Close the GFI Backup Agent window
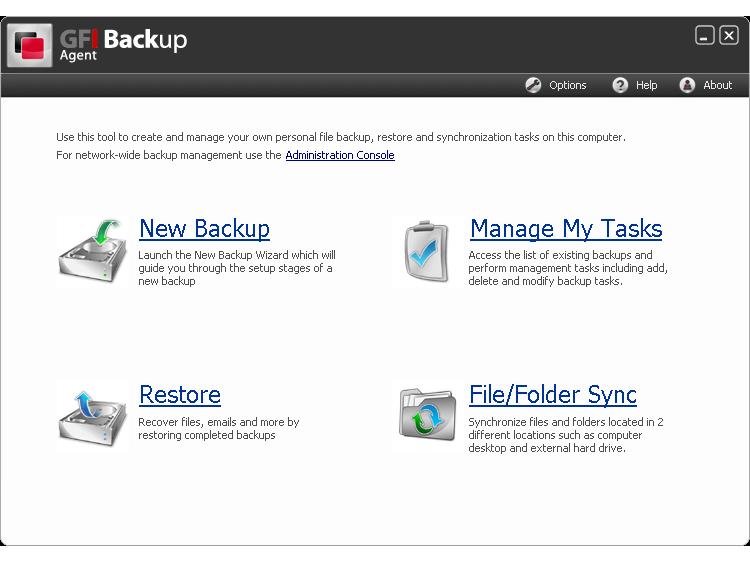The width and height of the screenshot is (750, 562). (728, 36)
